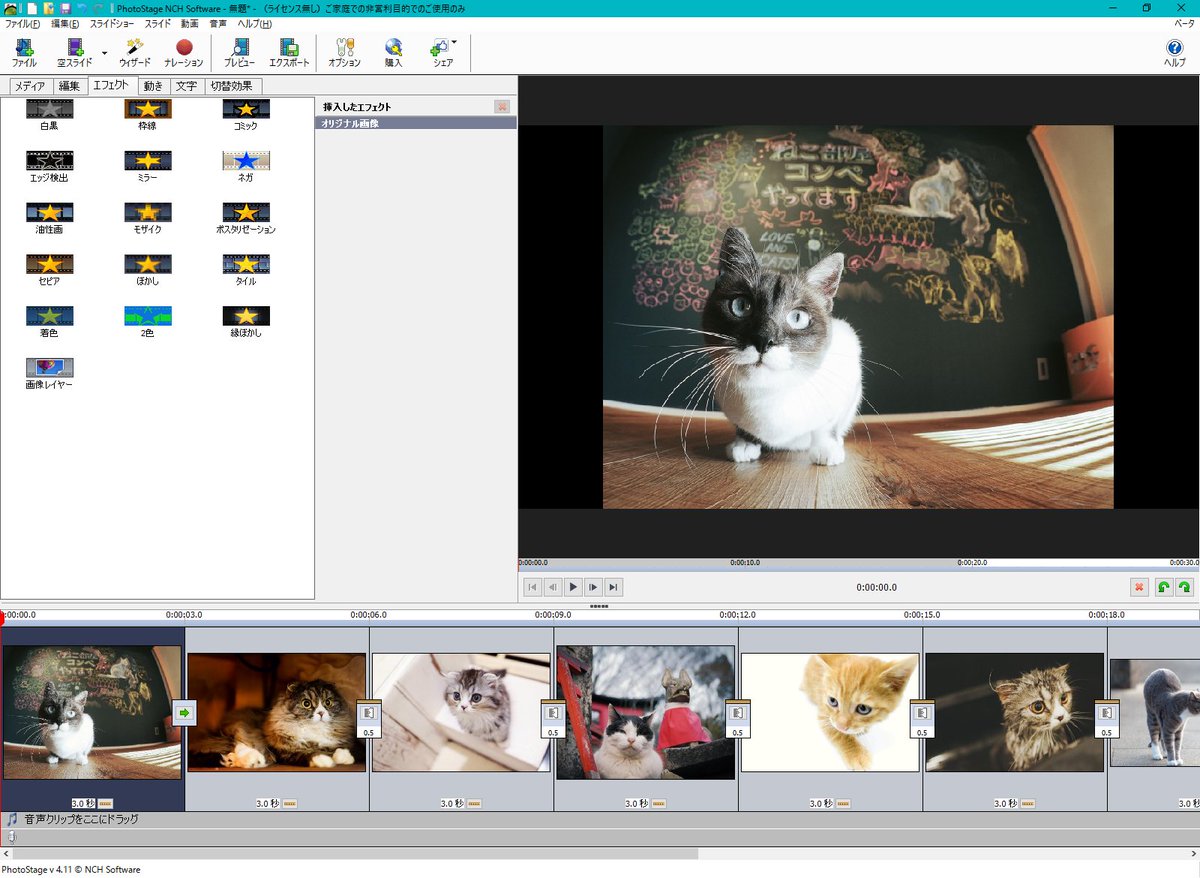The image size is (1200, 878).
Task: Switch to the 動き tab
Action: pos(153,86)
